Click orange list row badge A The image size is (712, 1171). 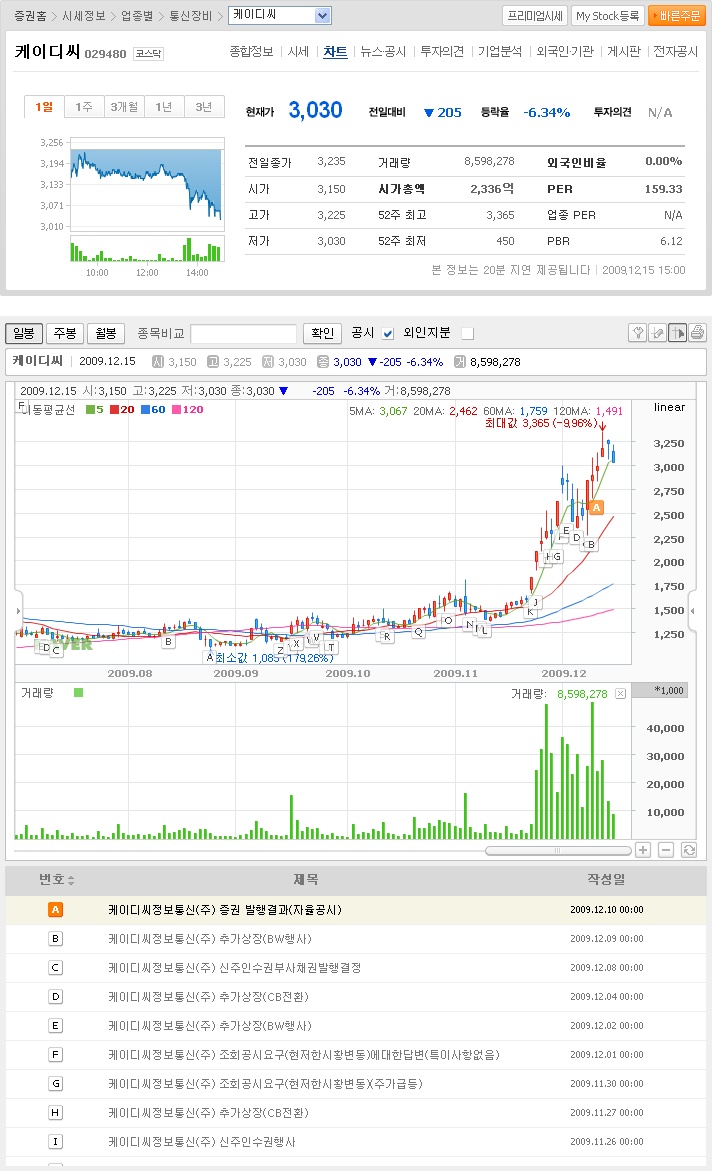pyautogui.click(x=55, y=910)
